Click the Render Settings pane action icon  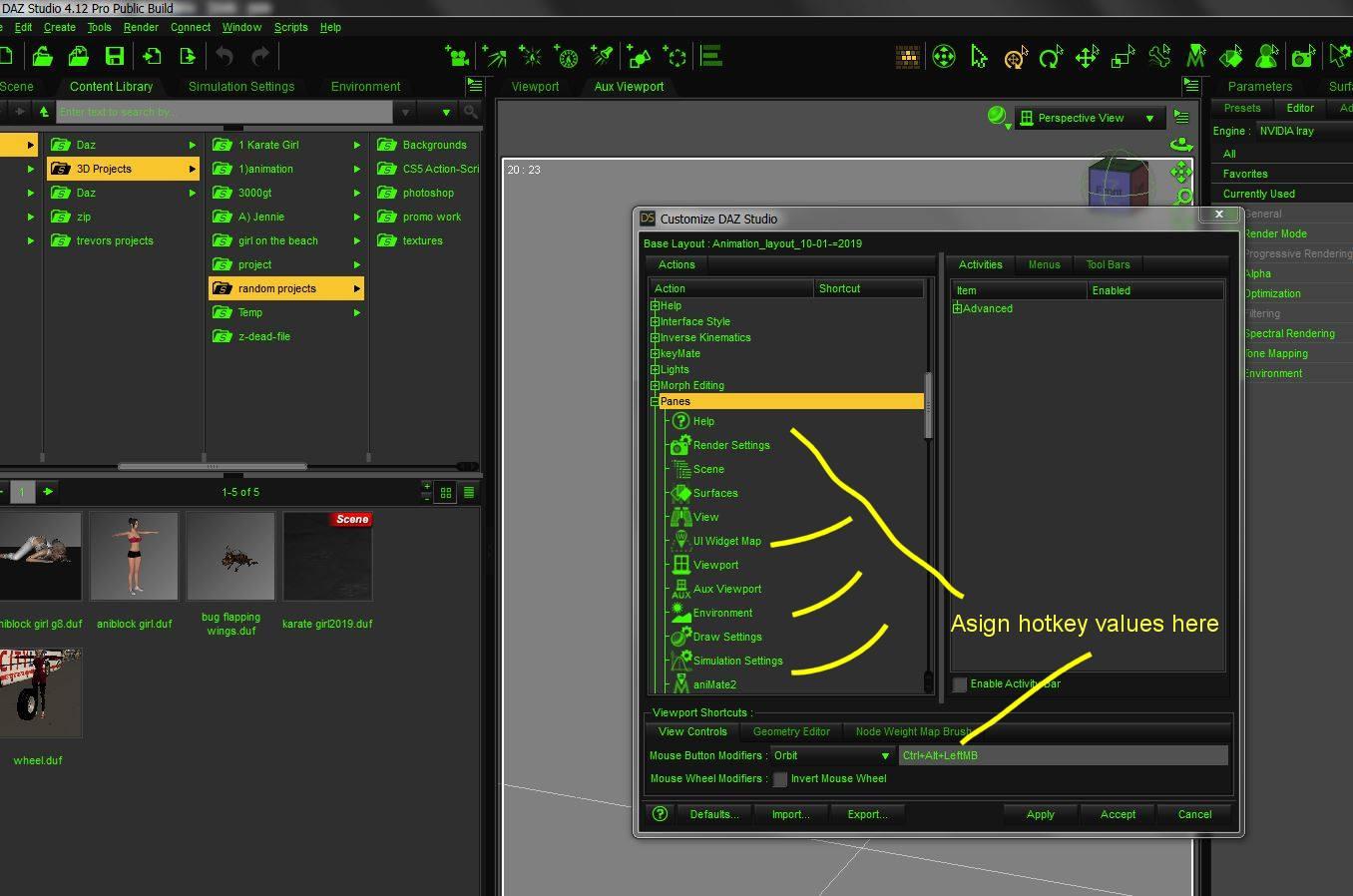pos(680,445)
